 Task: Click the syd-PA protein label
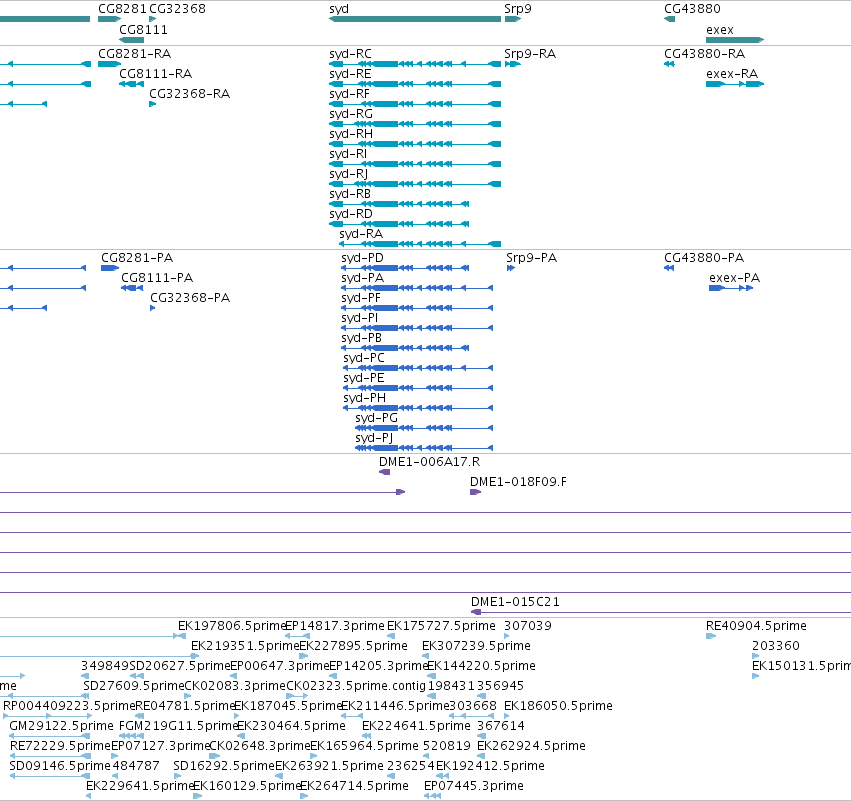(362, 278)
